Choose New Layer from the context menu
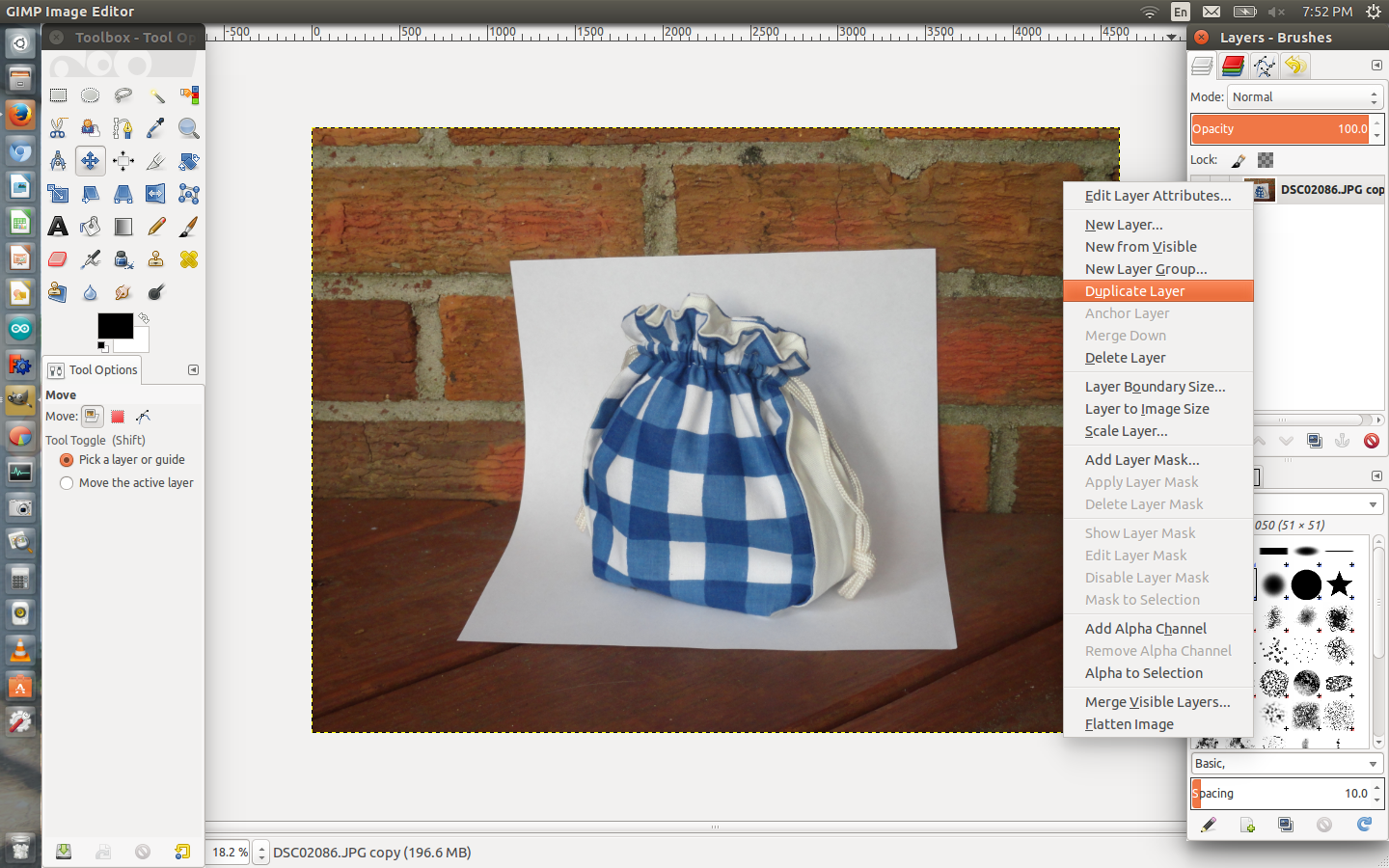The image size is (1389, 868). (1157, 225)
